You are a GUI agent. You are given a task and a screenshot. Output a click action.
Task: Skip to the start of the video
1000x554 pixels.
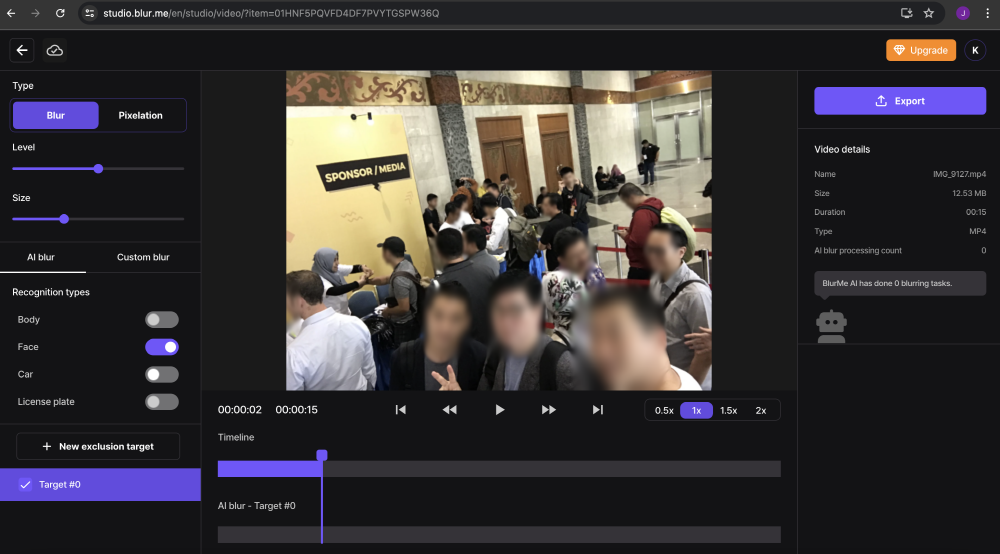pos(401,410)
